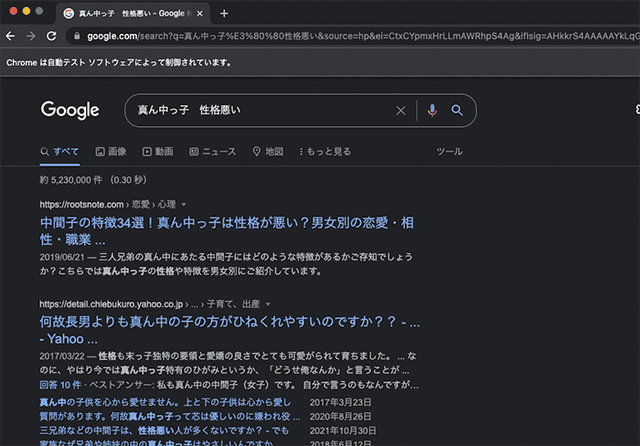Open the ツール options
Image resolution: width=640 pixels, height=446 pixels.
pyautogui.click(x=449, y=152)
